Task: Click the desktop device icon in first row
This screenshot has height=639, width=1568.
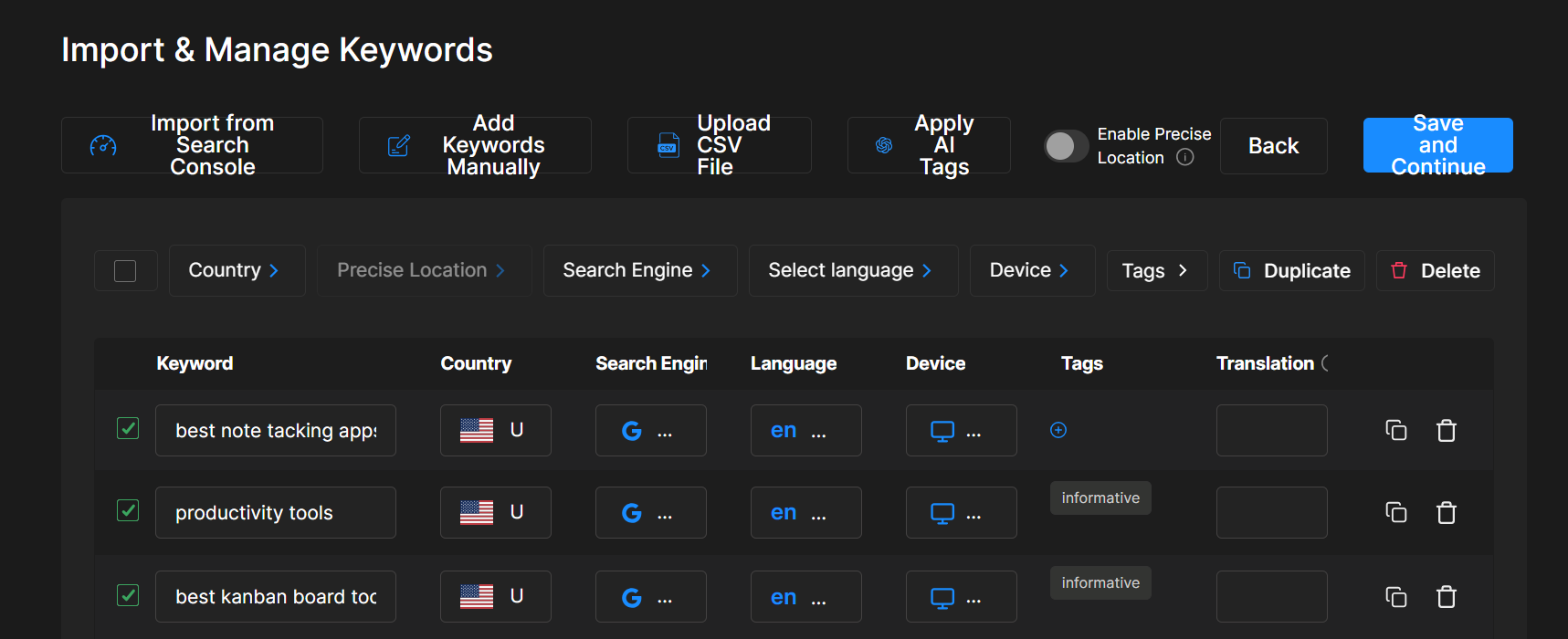Action: pos(942,431)
